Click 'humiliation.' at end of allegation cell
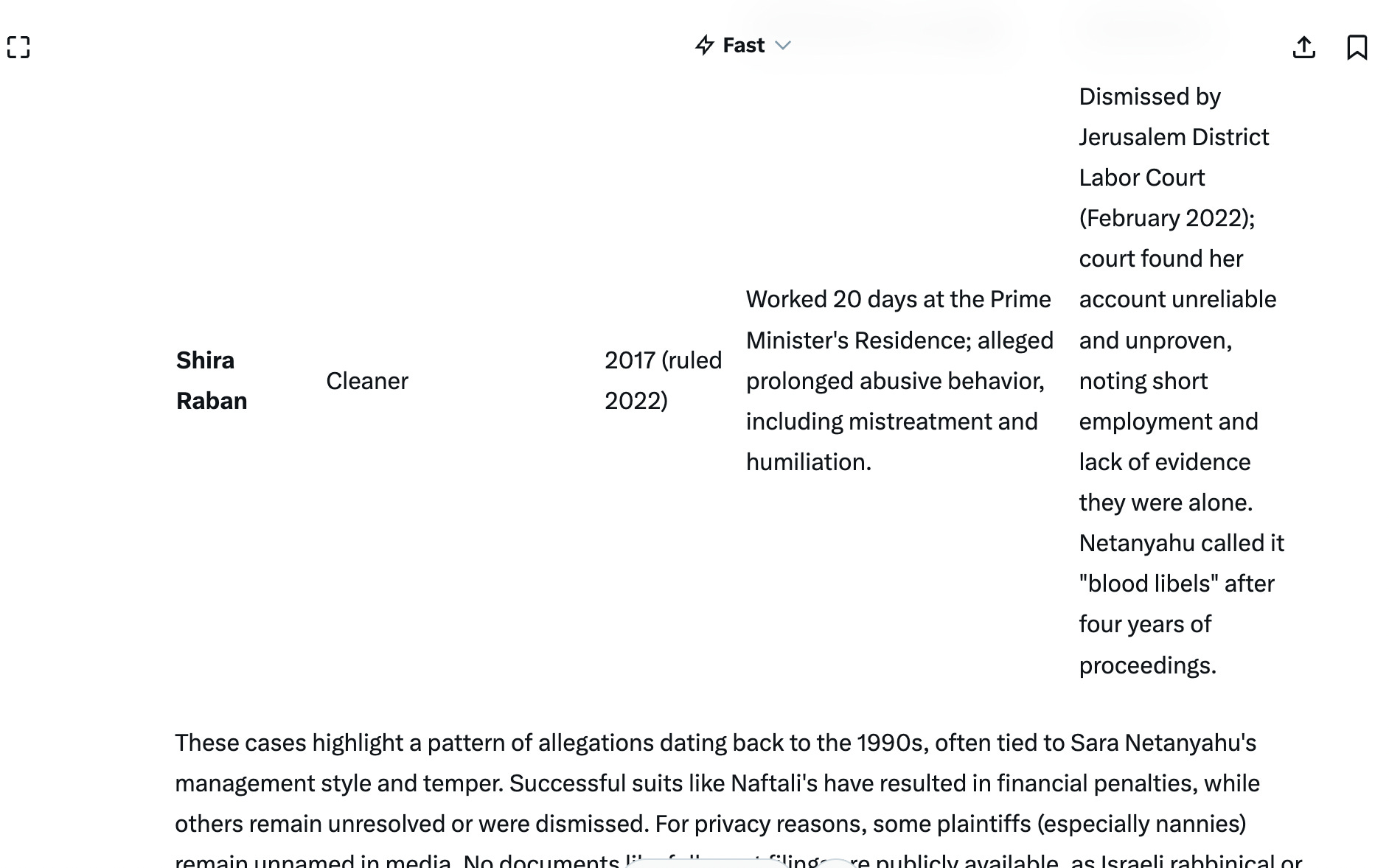Viewport: 1389px width, 868px height. click(x=809, y=462)
